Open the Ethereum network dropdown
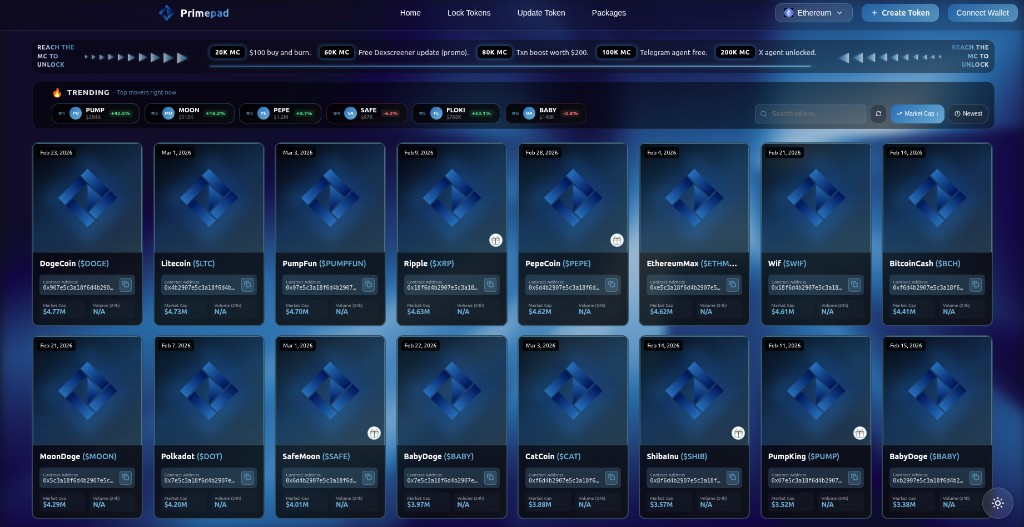 (x=814, y=13)
